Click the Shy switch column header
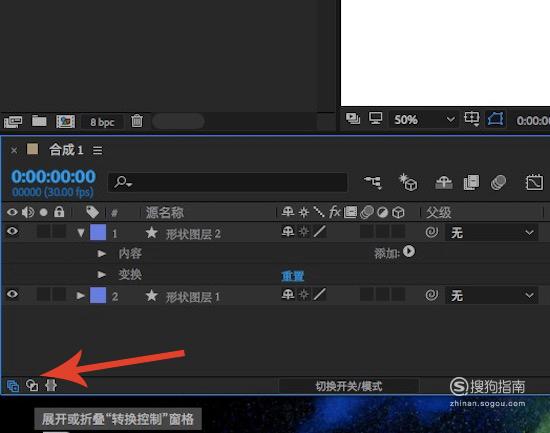Viewport: 550px width, 433px height. pyautogui.click(x=288, y=212)
